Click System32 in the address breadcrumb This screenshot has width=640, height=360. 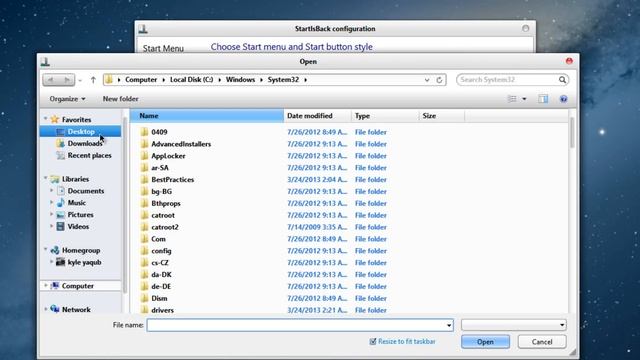283,80
